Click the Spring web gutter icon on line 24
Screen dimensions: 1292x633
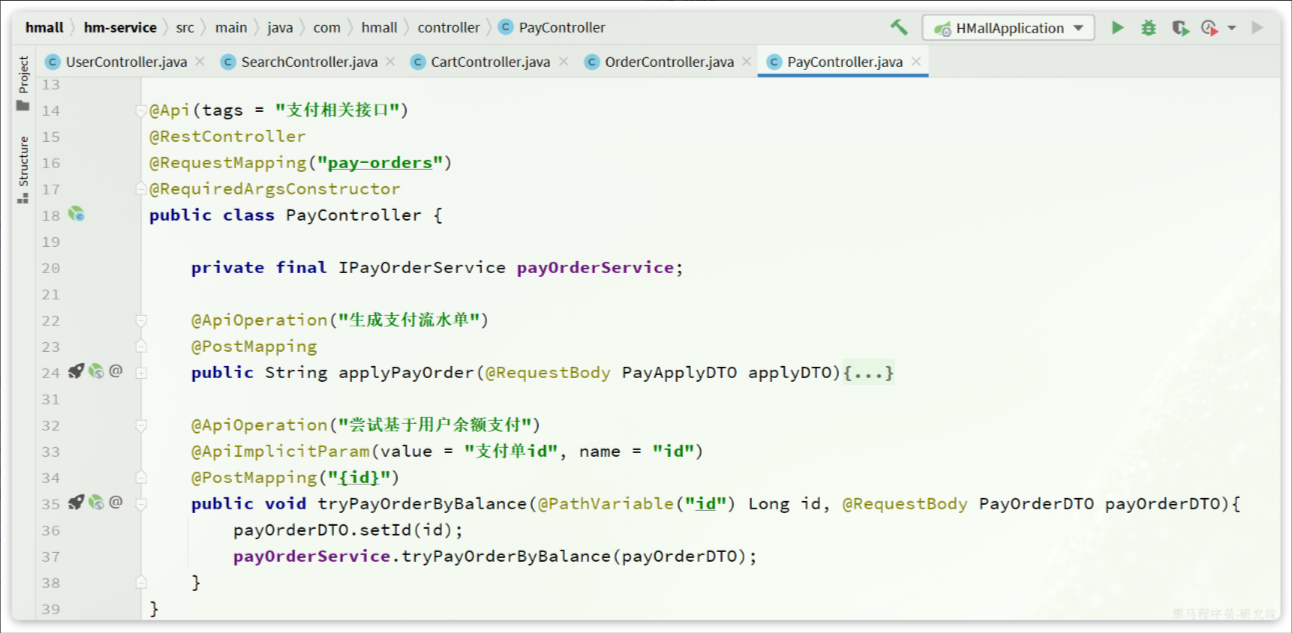point(96,371)
